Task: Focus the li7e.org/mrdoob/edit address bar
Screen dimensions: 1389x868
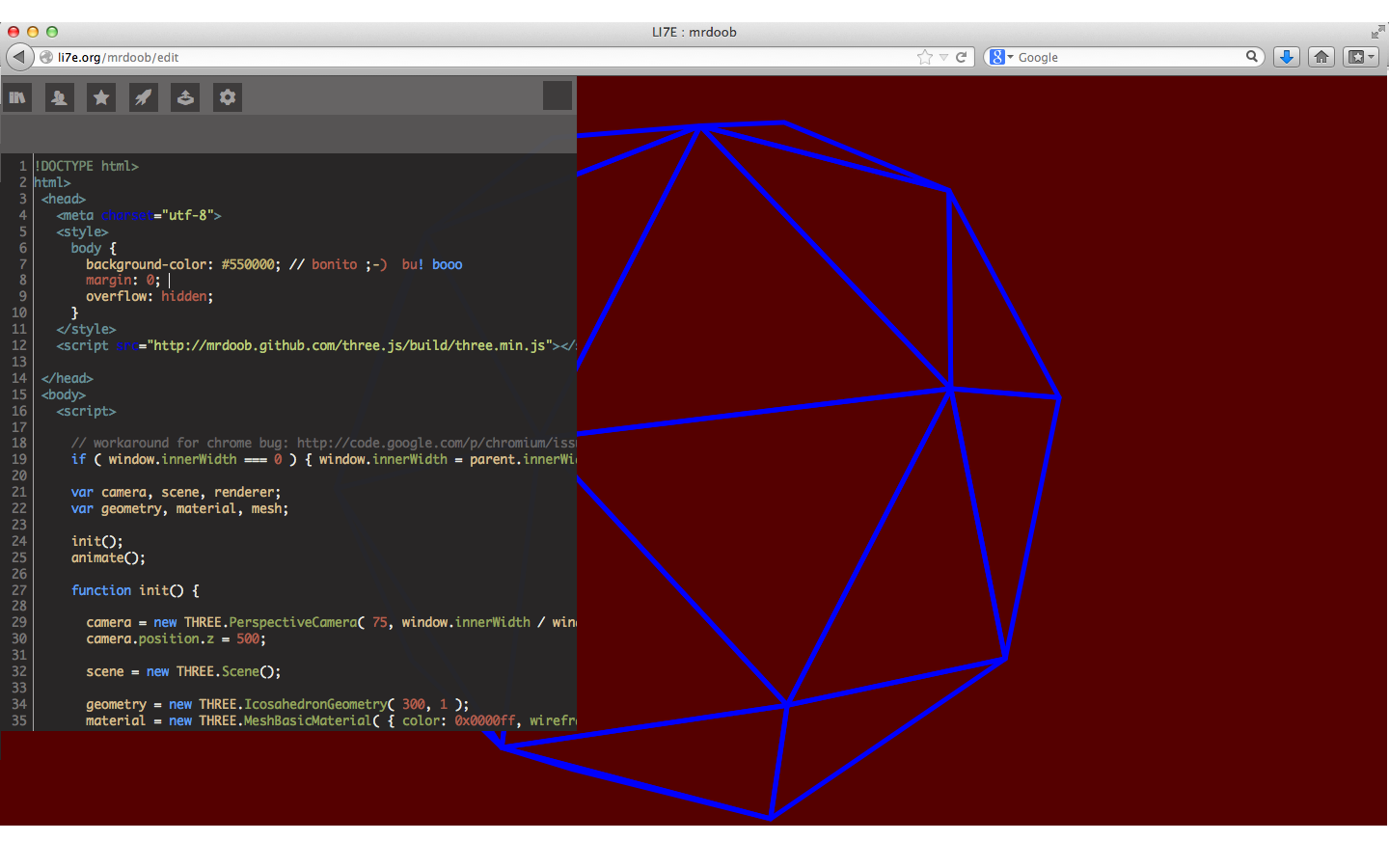Action: point(482,57)
